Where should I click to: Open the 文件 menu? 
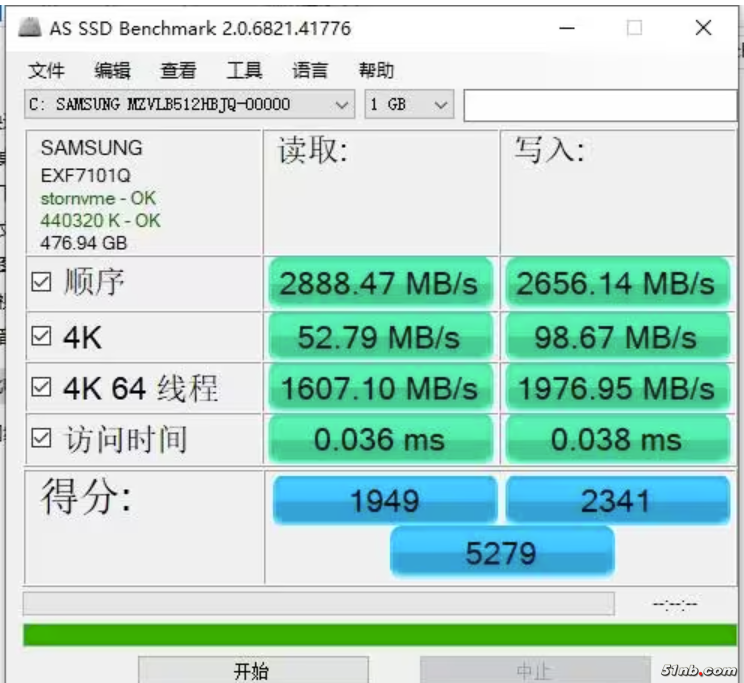(x=47, y=70)
